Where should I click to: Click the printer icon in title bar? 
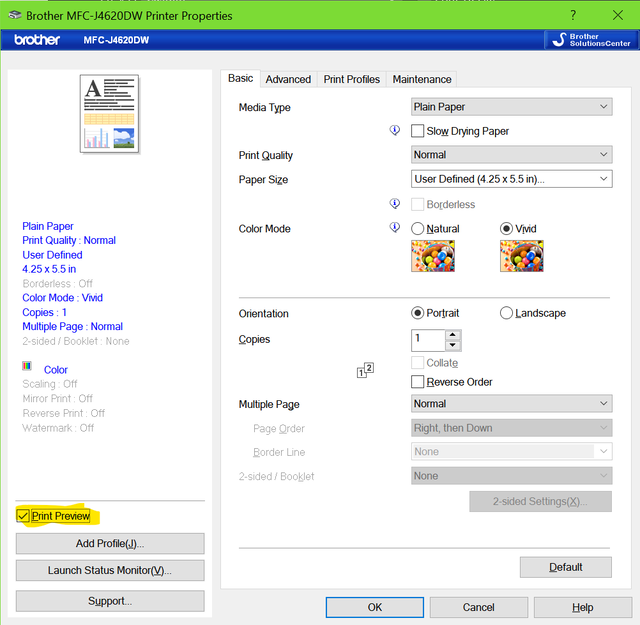click(15, 15)
